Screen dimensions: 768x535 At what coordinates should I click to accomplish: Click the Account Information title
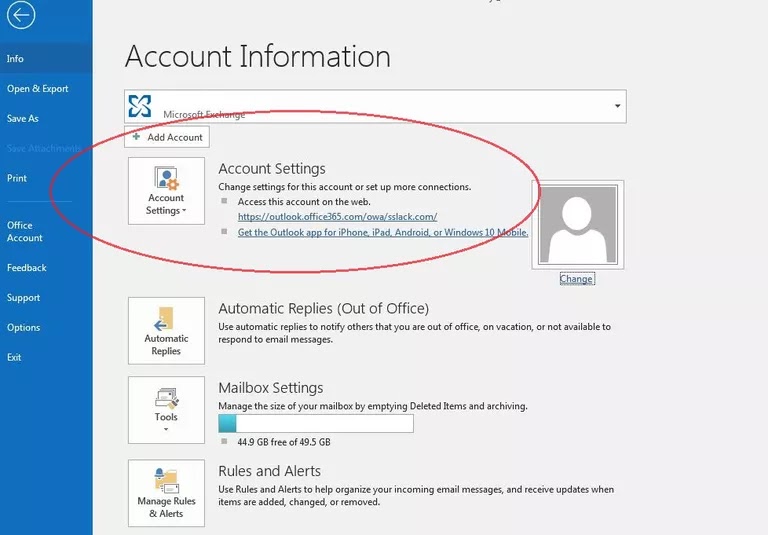coord(258,56)
